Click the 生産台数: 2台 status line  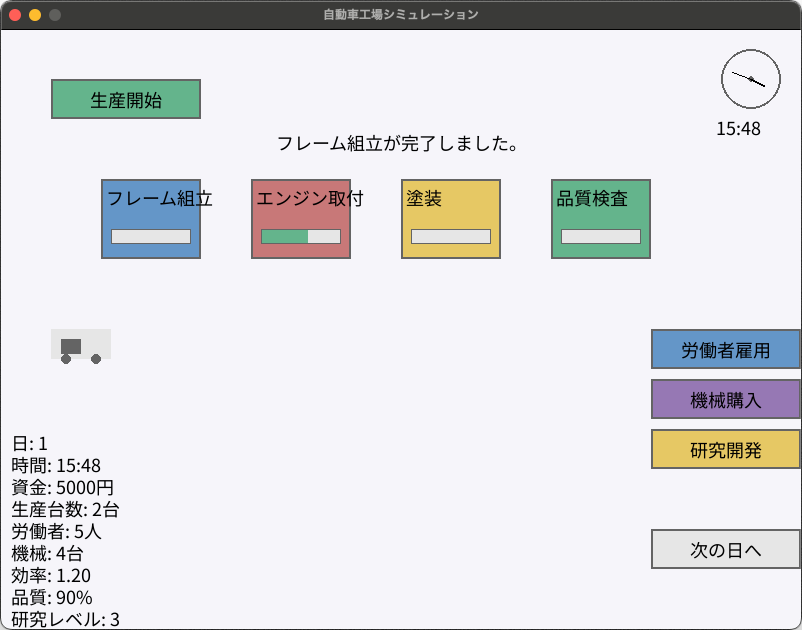click(65, 509)
